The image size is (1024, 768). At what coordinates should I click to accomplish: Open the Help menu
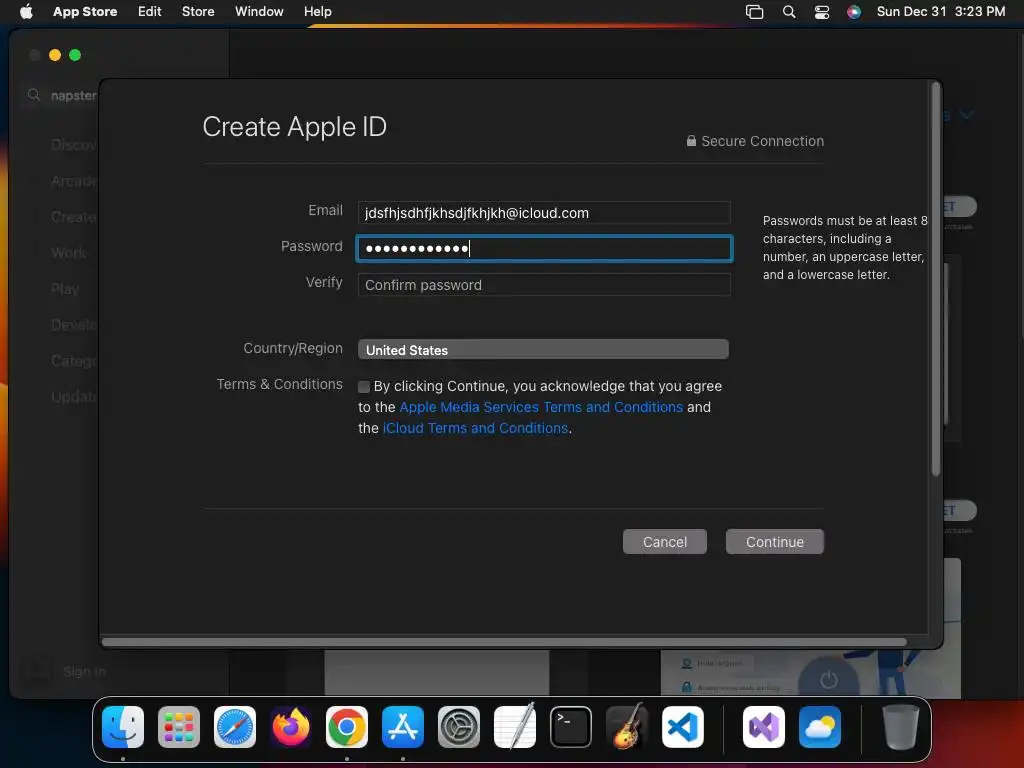(317, 11)
